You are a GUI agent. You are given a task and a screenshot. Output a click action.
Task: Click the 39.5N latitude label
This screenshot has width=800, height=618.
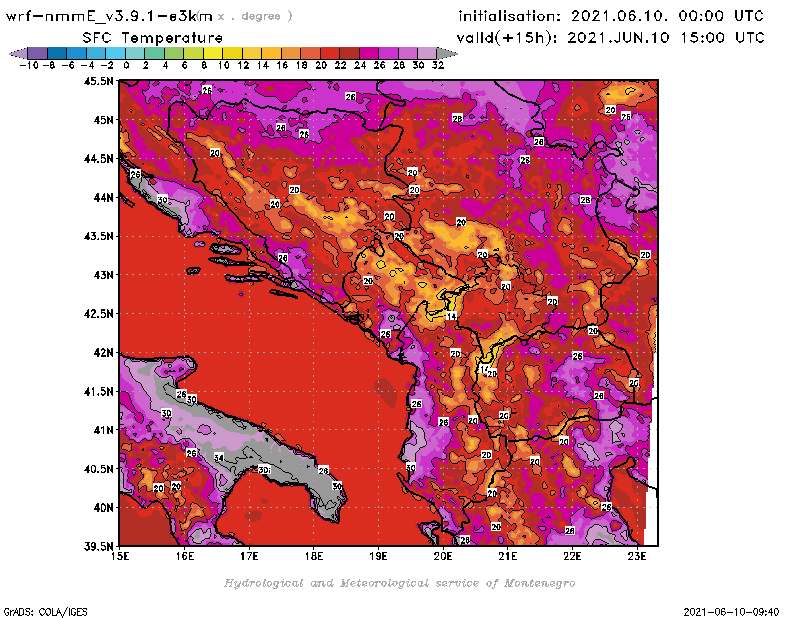(x=98, y=546)
